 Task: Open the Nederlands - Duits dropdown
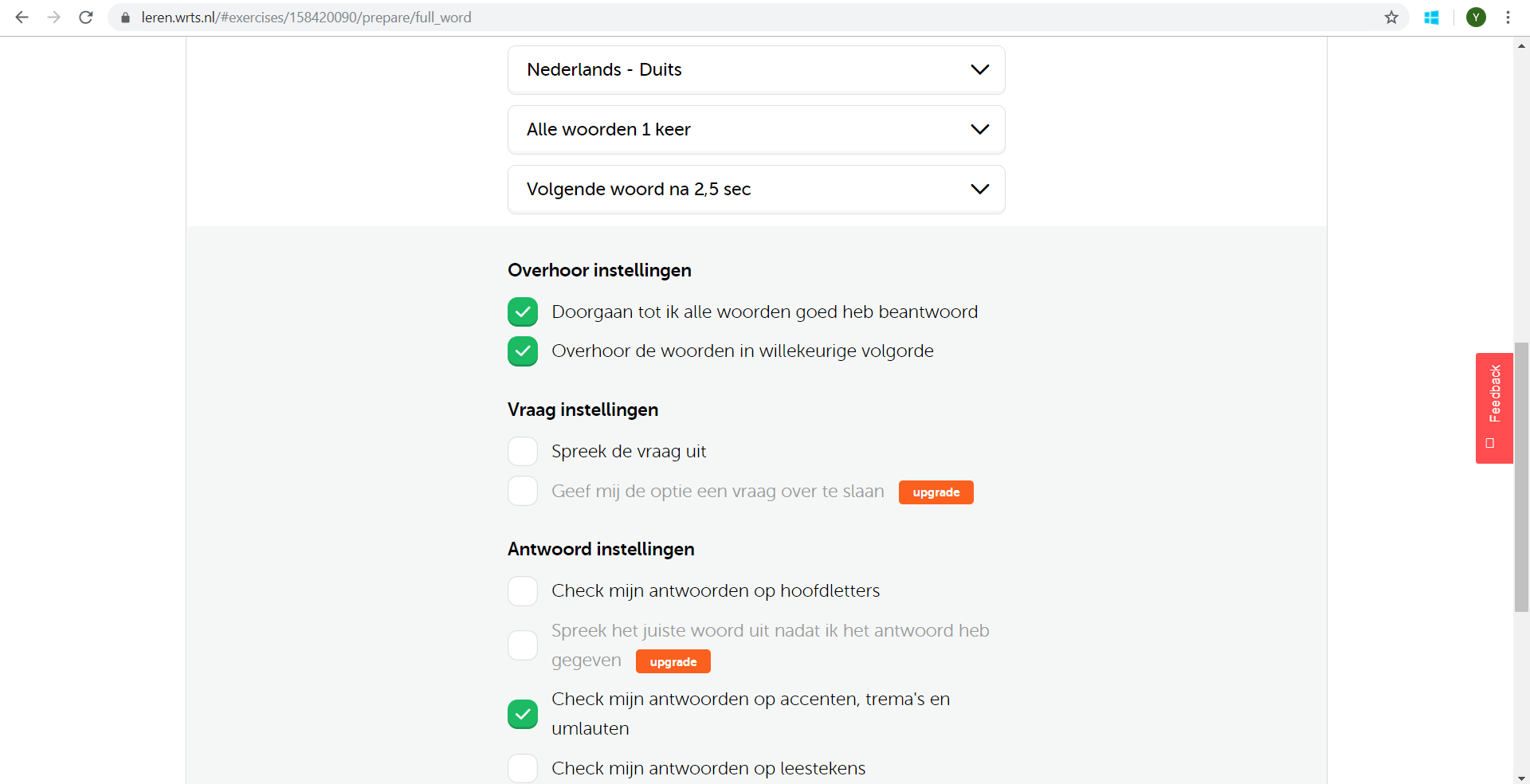[x=756, y=70]
